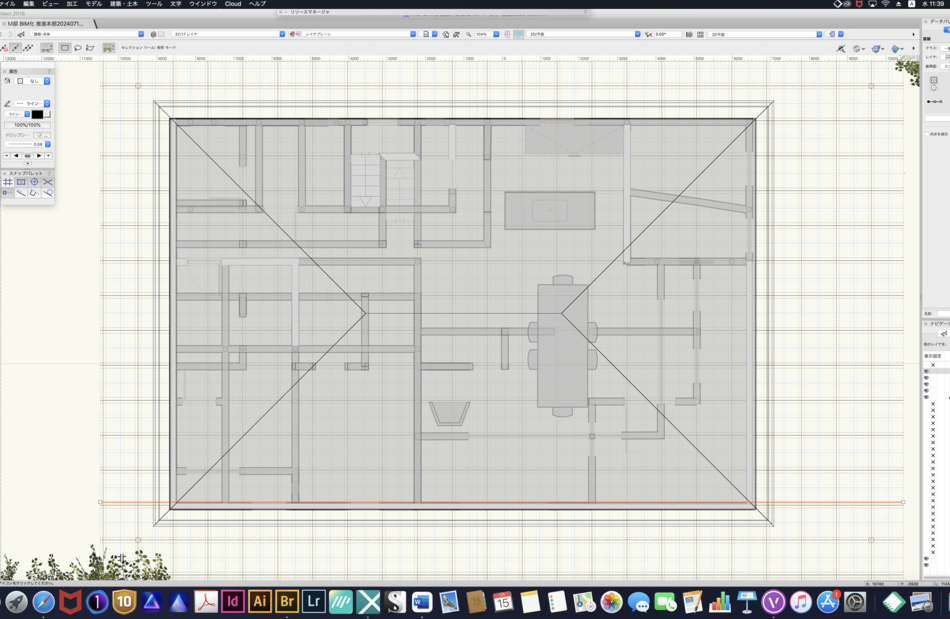950x619 pixels.
Task: Toggle the X marker in navigation list
Action: [933, 365]
